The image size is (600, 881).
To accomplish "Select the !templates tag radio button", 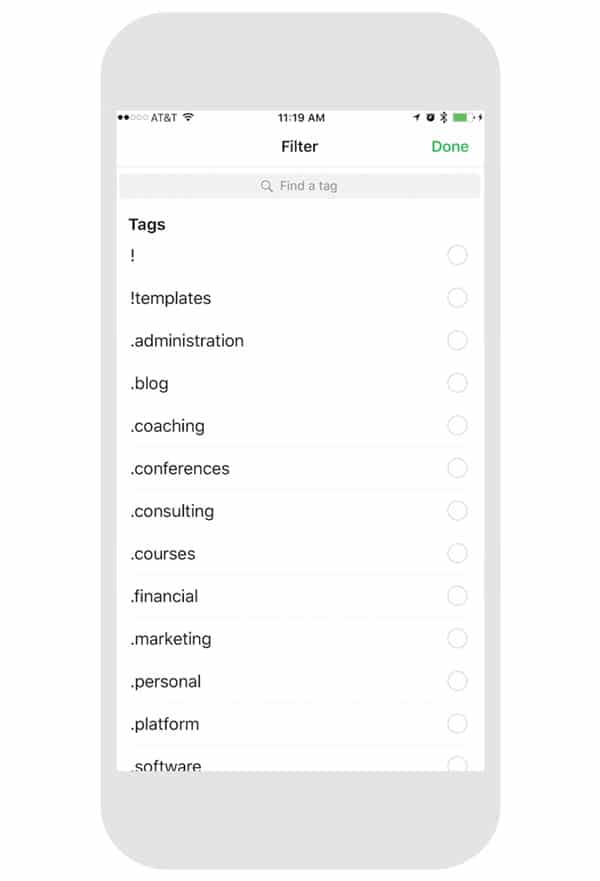I will click(x=457, y=298).
